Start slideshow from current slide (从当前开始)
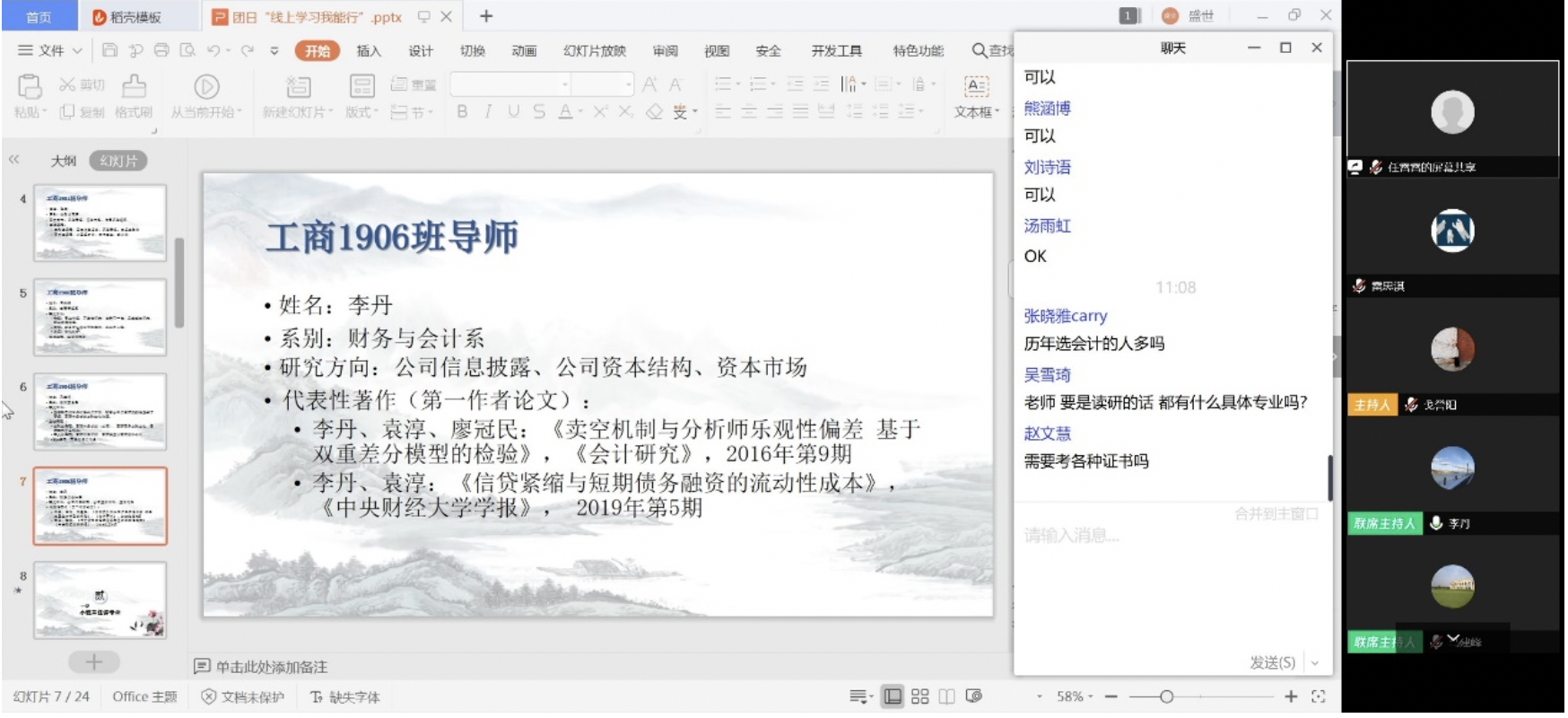Viewport: 1568px width, 718px height. click(206, 87)
